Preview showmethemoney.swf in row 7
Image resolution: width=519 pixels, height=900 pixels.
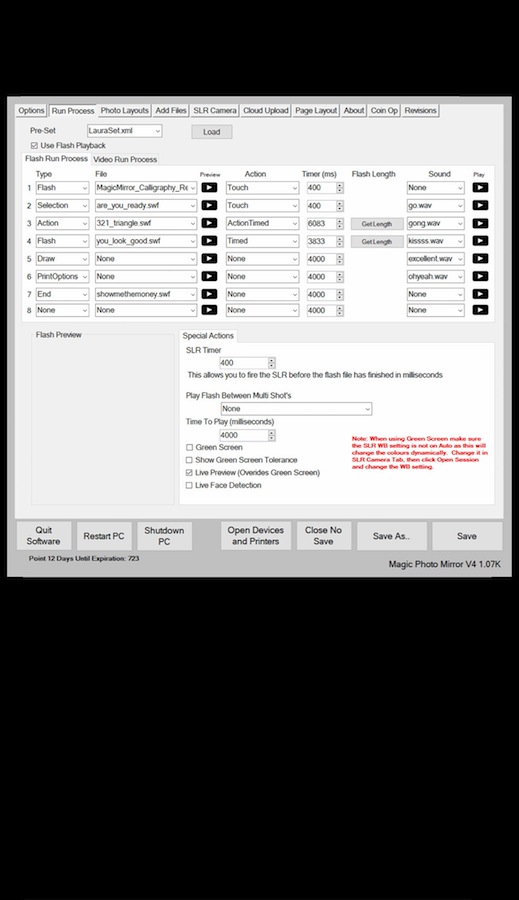210,294
